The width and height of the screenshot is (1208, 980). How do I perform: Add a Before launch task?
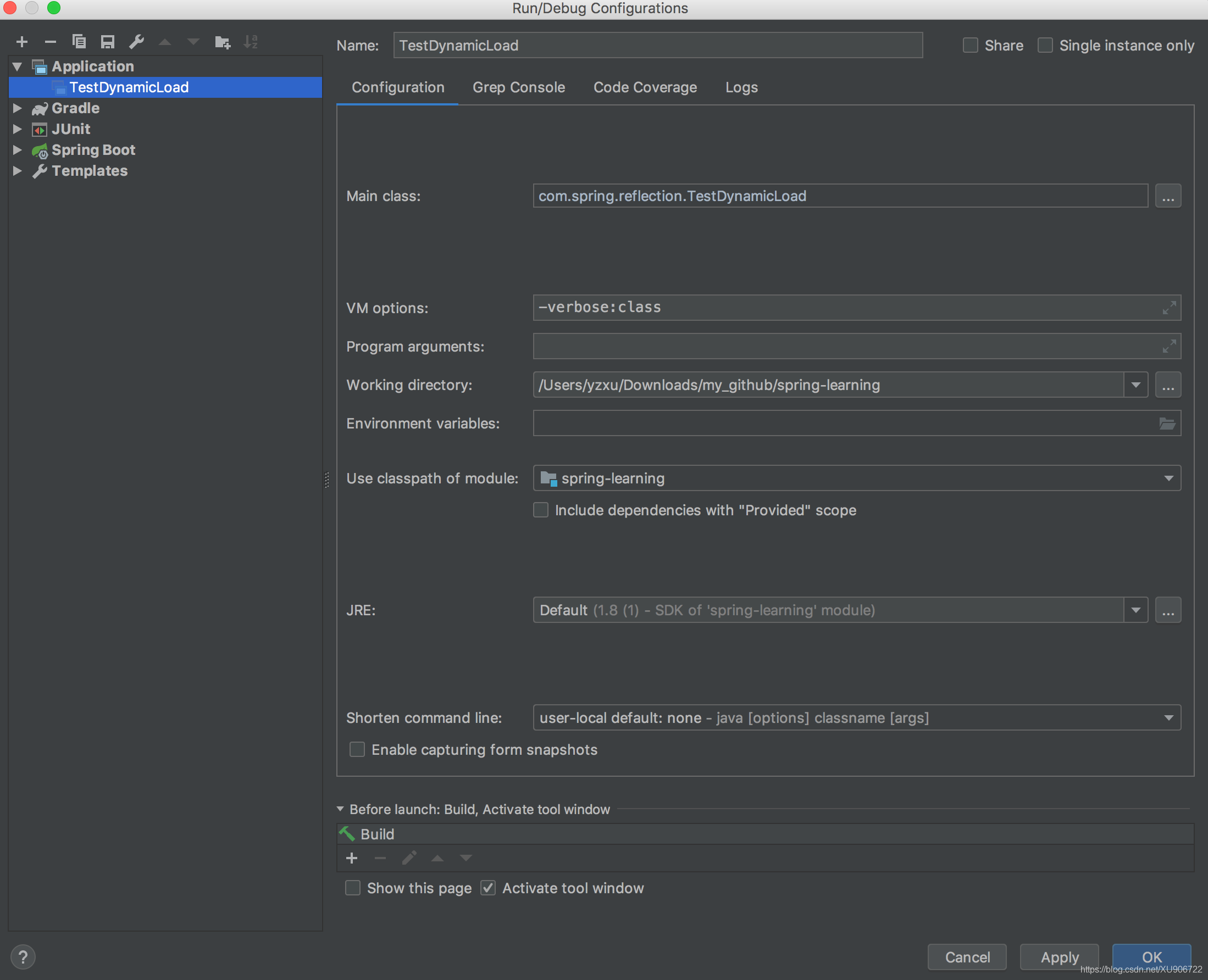(352, 858)
